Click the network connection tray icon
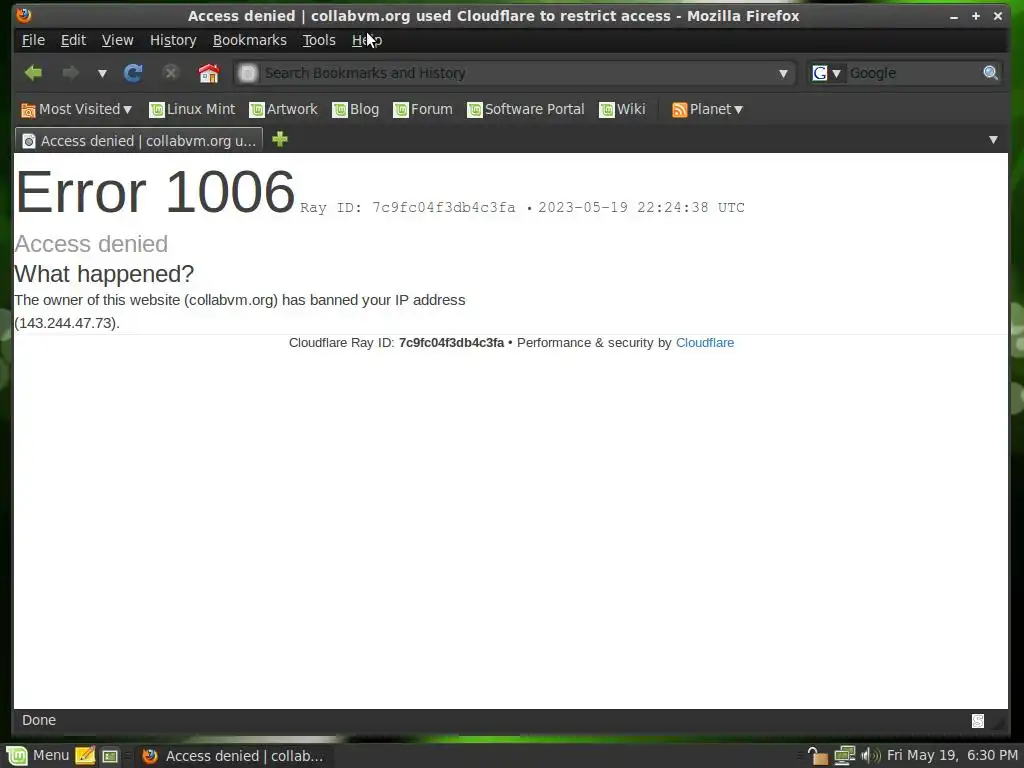 [844, 756]
